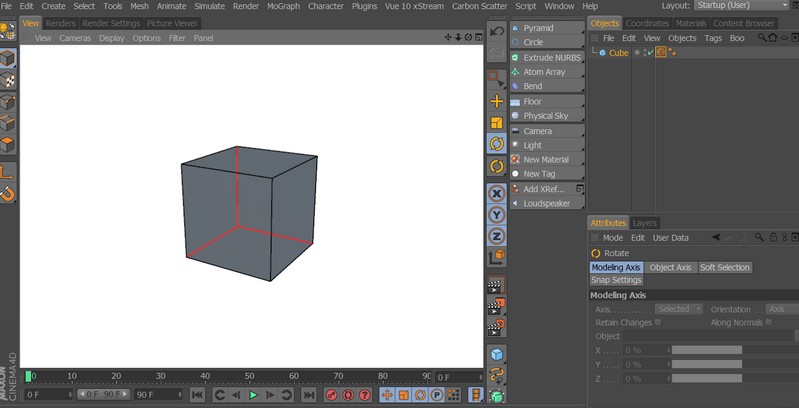Open the Orientation dropdown

click(x=783, y=309)
